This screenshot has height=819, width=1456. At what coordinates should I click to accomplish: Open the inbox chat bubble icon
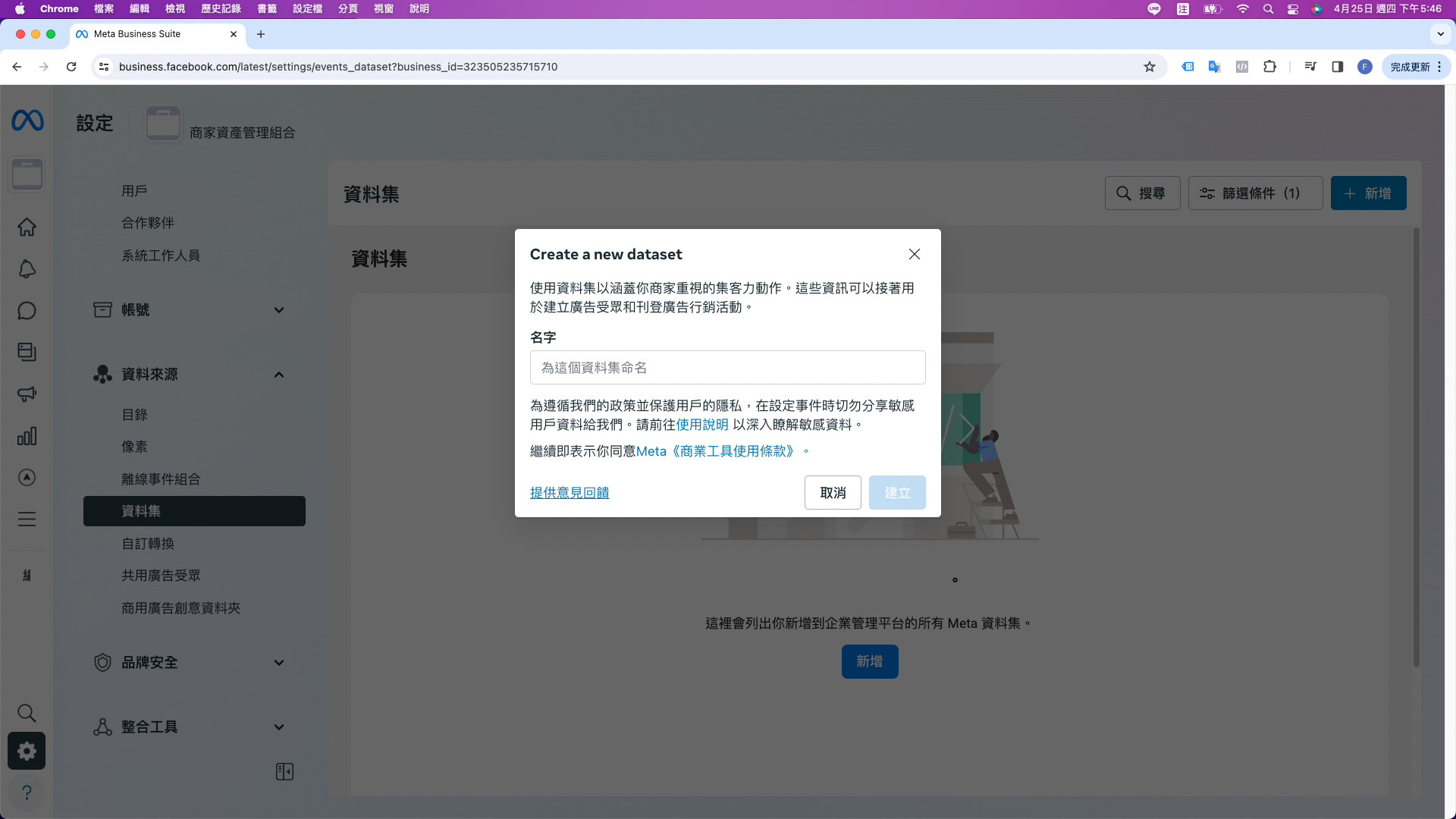point(27,310)
